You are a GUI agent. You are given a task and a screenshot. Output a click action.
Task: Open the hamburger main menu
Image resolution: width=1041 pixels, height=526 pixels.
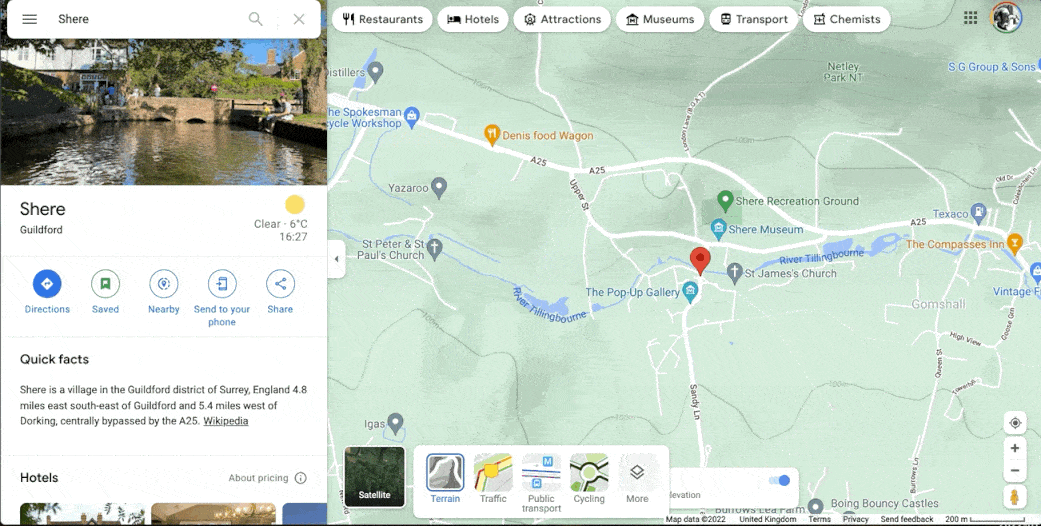29,19
